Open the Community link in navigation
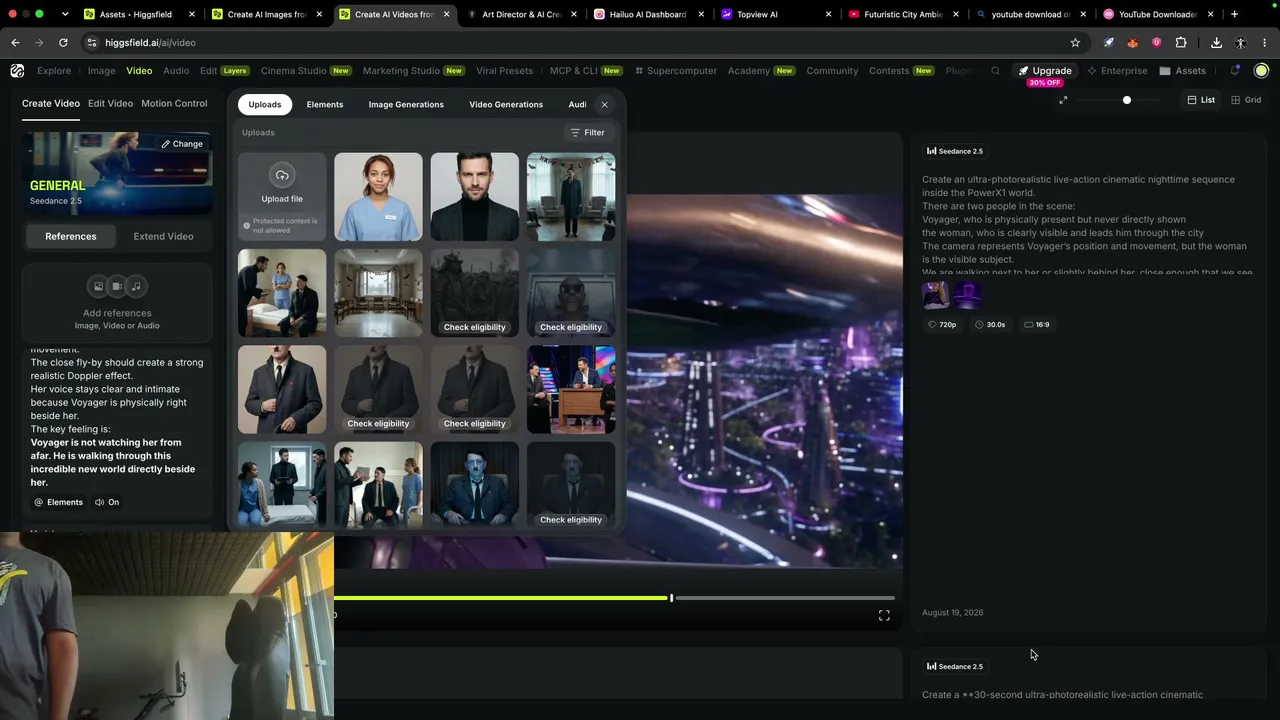 (x=832, y=71)
